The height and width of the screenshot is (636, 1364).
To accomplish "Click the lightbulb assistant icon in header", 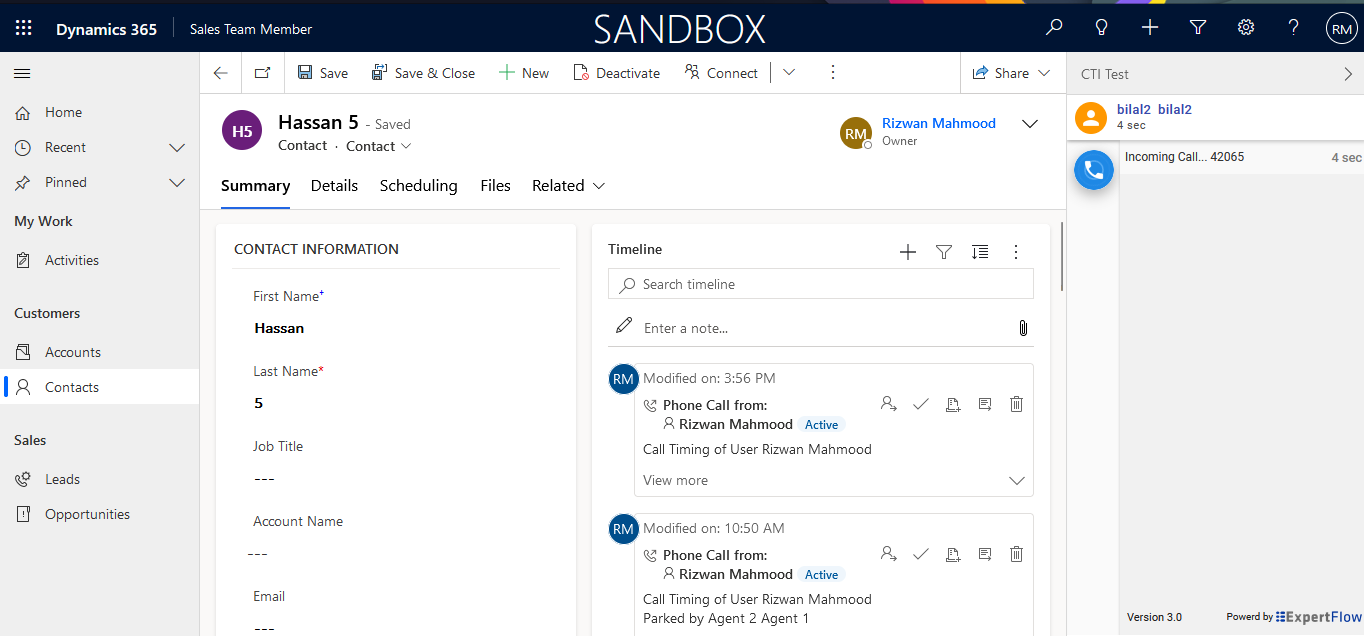I will point(1101,28).
